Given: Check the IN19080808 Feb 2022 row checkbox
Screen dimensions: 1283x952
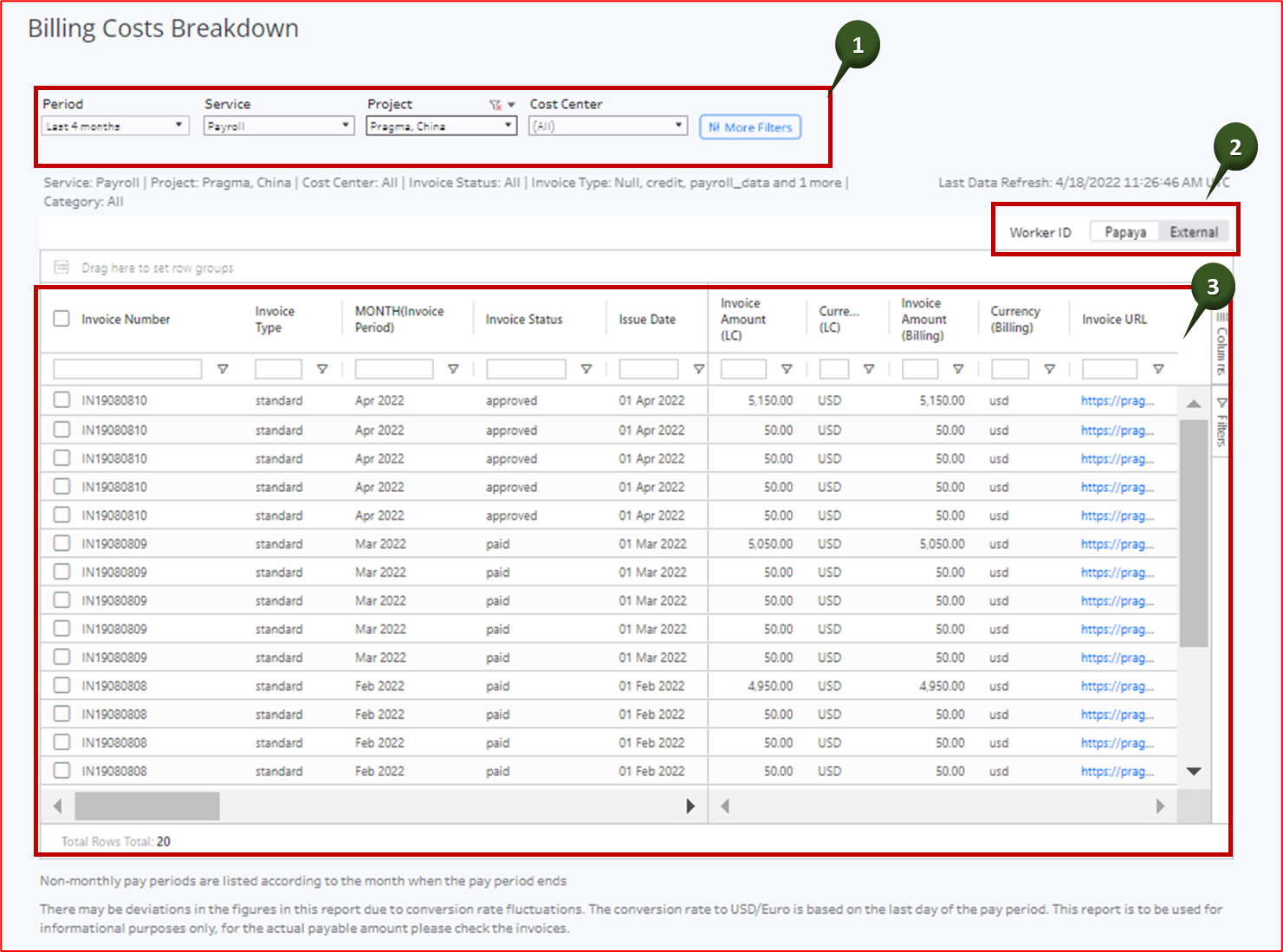Looking at the screenshot, I should click(61, 684).
